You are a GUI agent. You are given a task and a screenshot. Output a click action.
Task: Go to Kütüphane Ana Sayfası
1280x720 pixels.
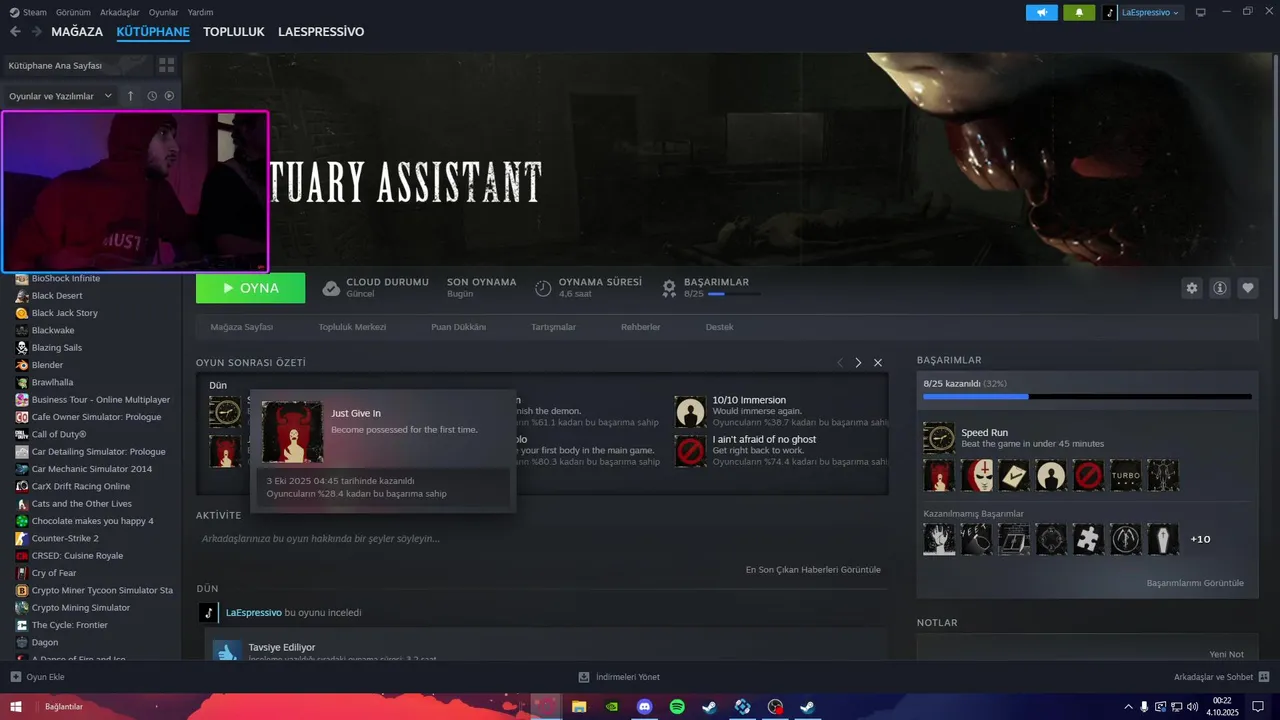[x=78, y=65]
